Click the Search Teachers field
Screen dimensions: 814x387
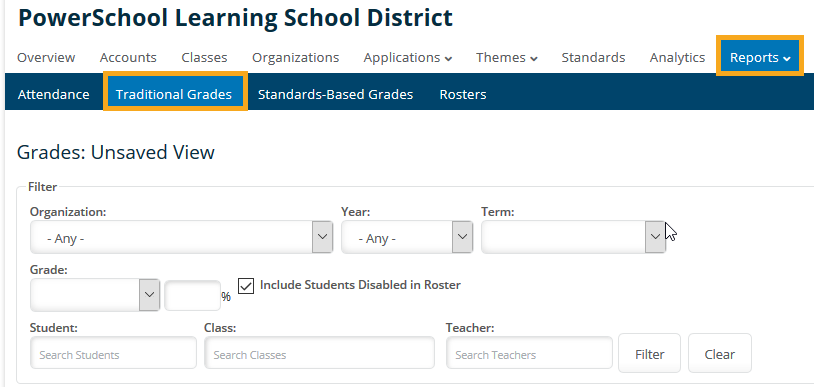pos(530,352)
